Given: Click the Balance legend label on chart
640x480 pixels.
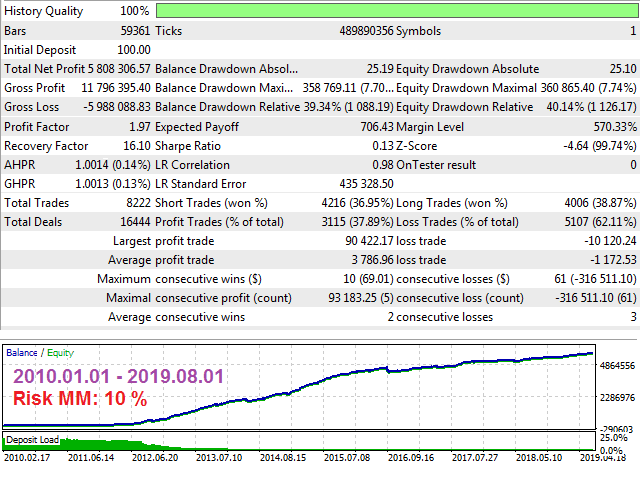Looking at the screenshot, I should pos(23,353).
